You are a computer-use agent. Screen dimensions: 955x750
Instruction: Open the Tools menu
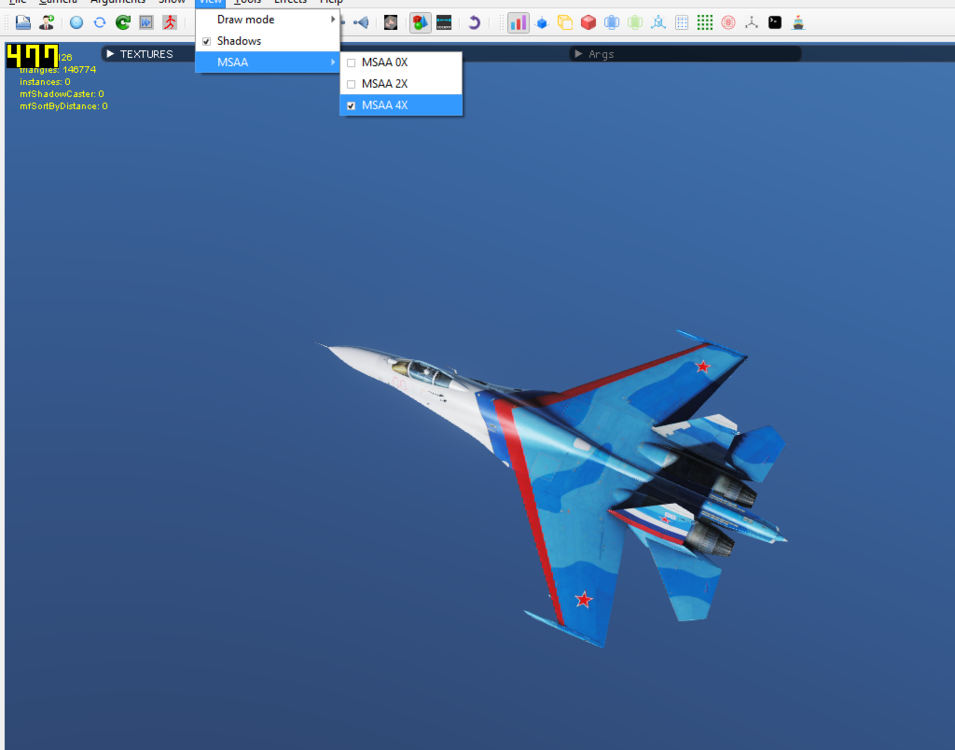tap(247, 2)
